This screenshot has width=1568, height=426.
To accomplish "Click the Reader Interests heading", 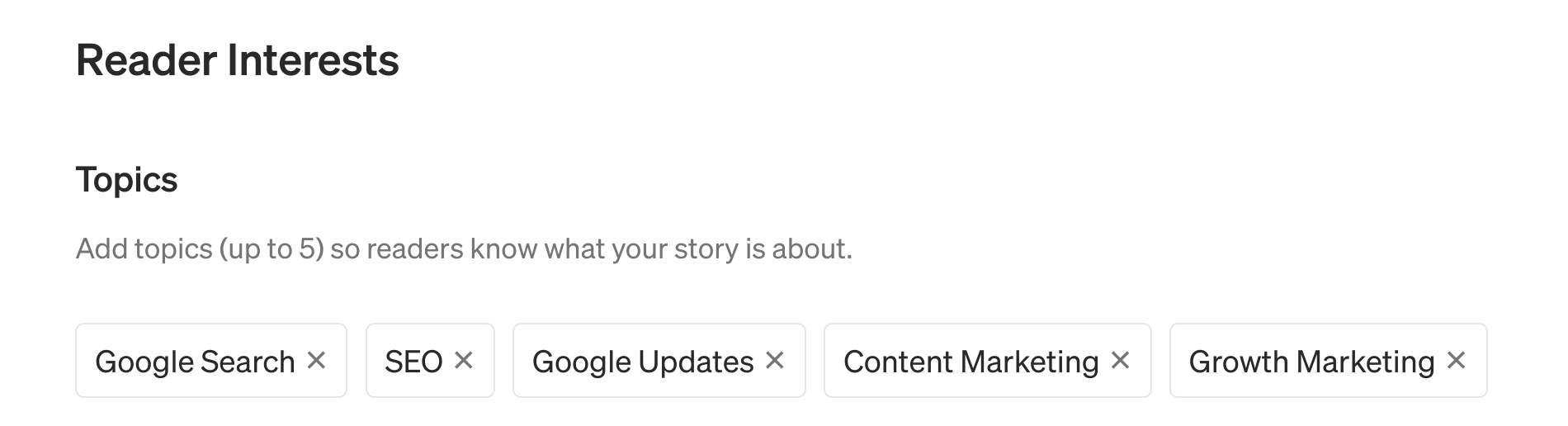I will point(238,60).
